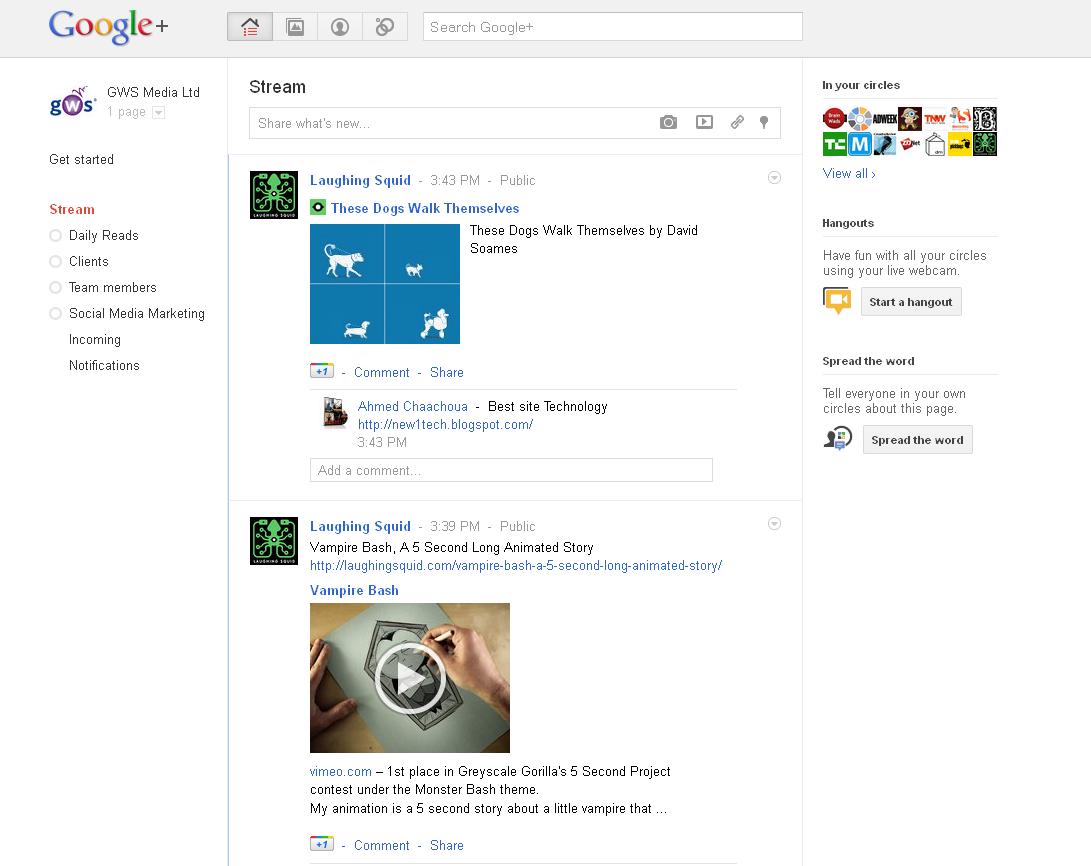Screen dimensions: 1091x866
Task: Open Laughing Squid avatar on 3:39 PM post
Action: click(274, 541)
